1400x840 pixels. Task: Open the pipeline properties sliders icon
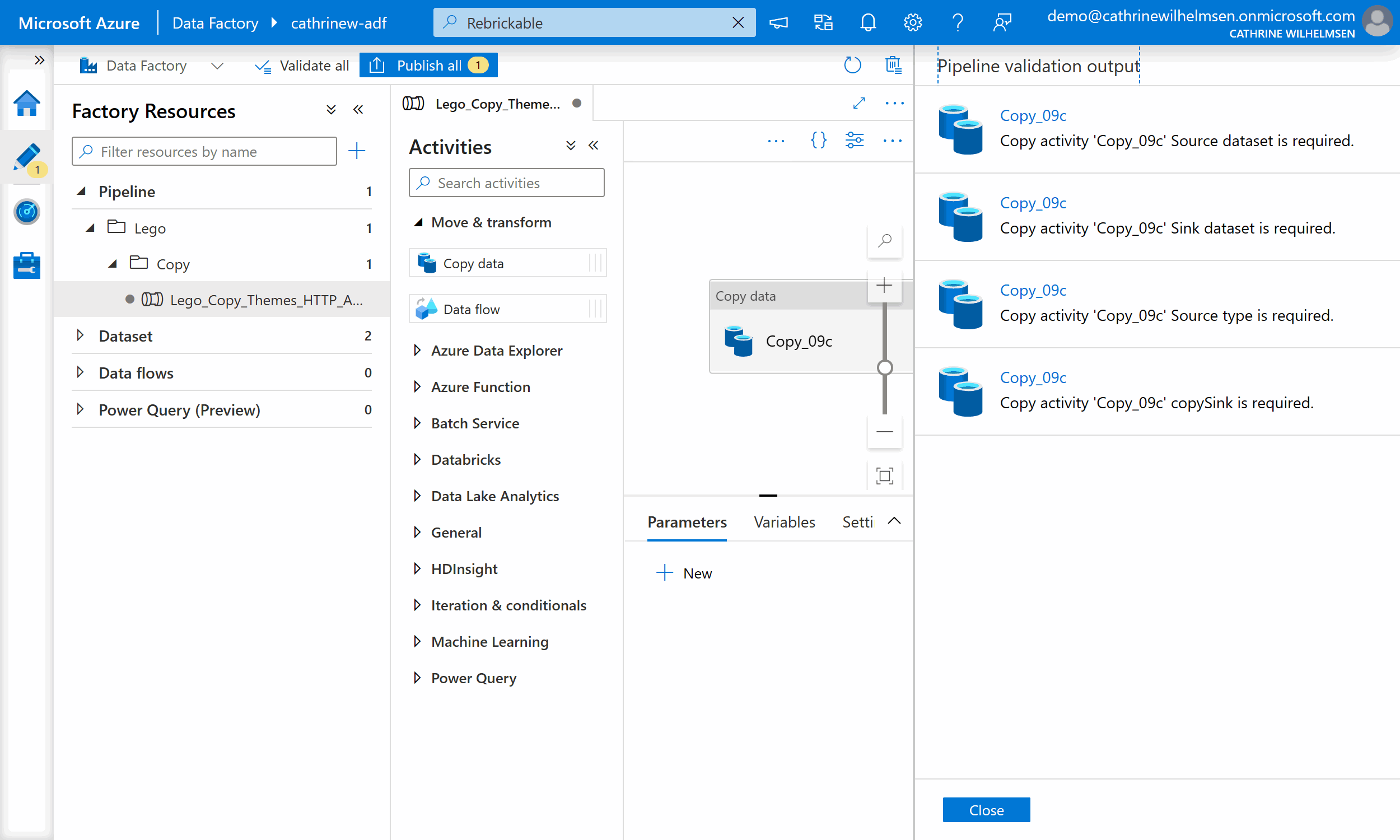(x=854, y=140)
